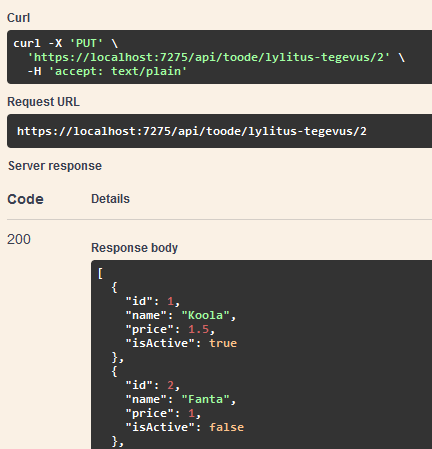Click the 'Details' column header
Image resolution: width=432 pixels, height=449 pixels.
pos(110,199)
